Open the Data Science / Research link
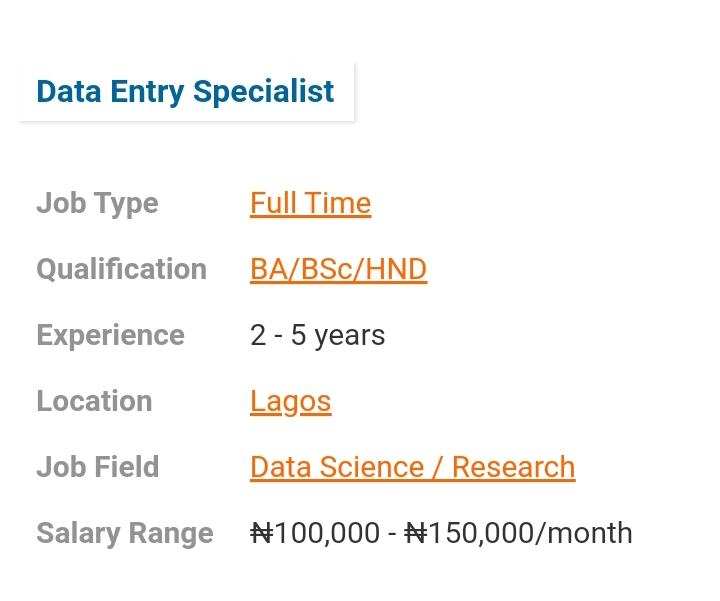Viewport: 720px width, 601px height. (x=412, y=467)
